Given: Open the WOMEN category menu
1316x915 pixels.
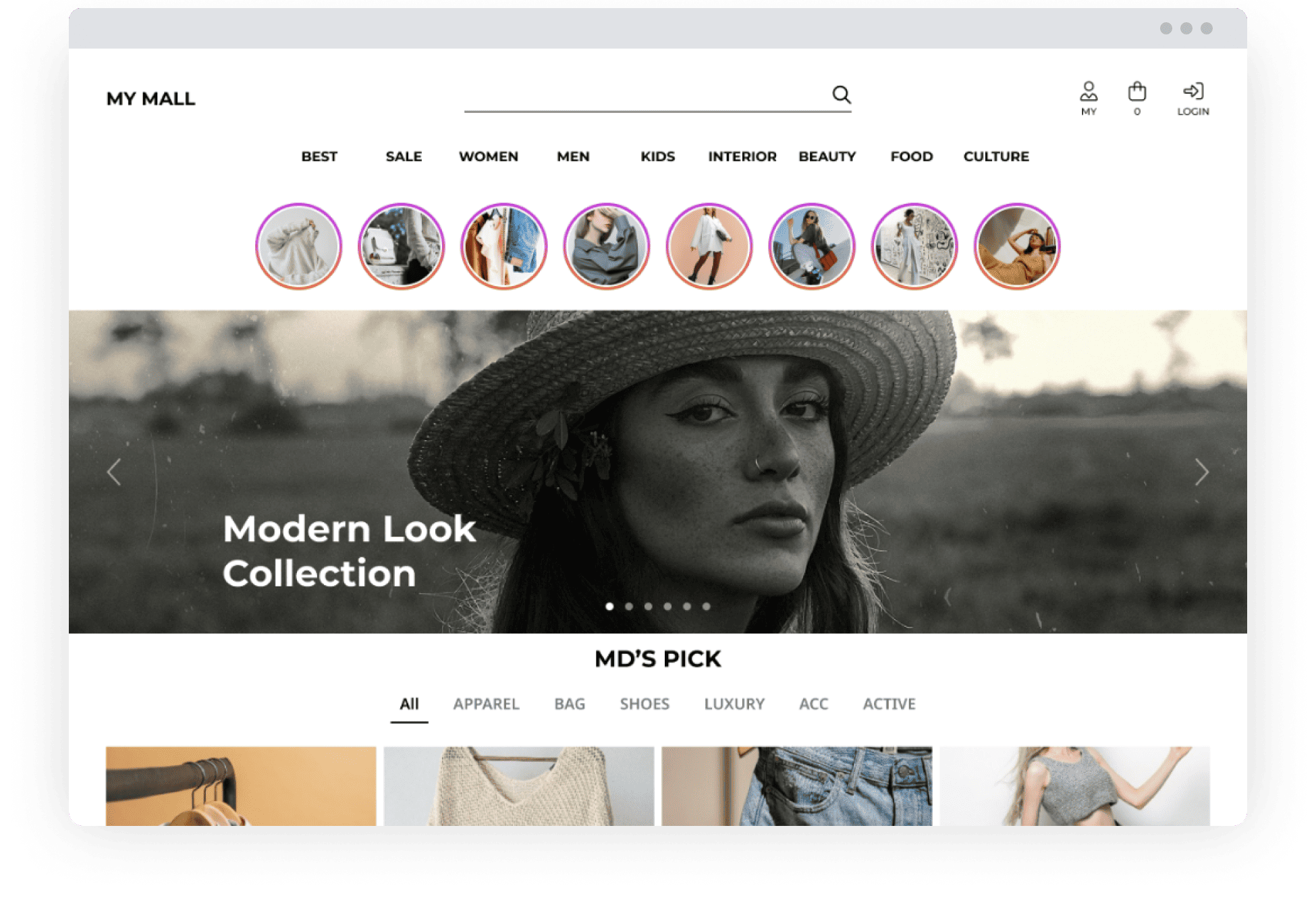Looking at the screenshot, I should tap(489, 157).
